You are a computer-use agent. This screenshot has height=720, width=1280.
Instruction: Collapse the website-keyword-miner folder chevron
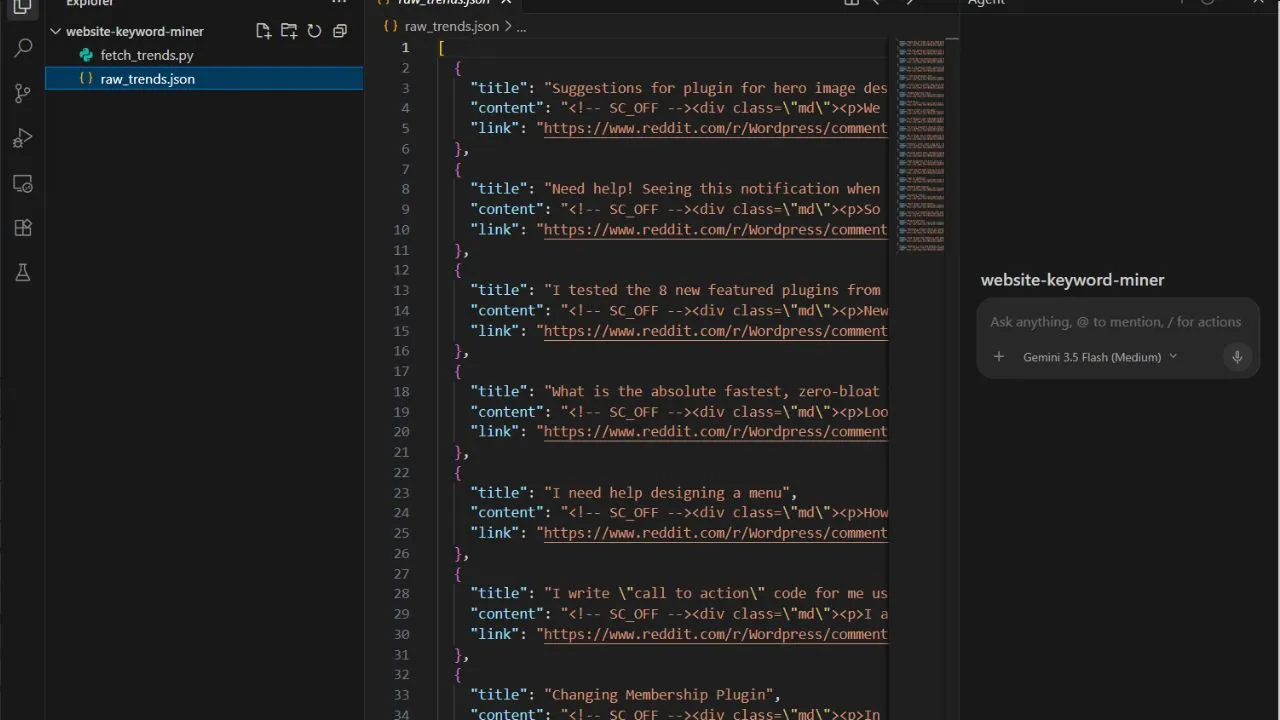click(x=56, y=31)
